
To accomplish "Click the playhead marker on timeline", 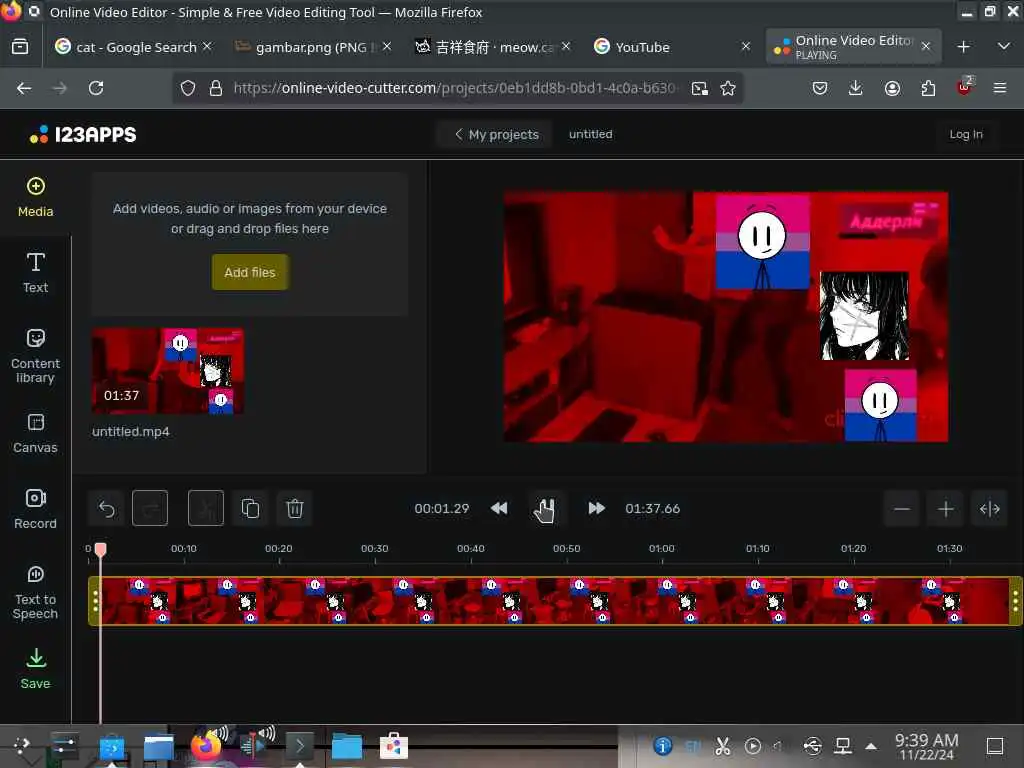I will (x=100, y=549).
